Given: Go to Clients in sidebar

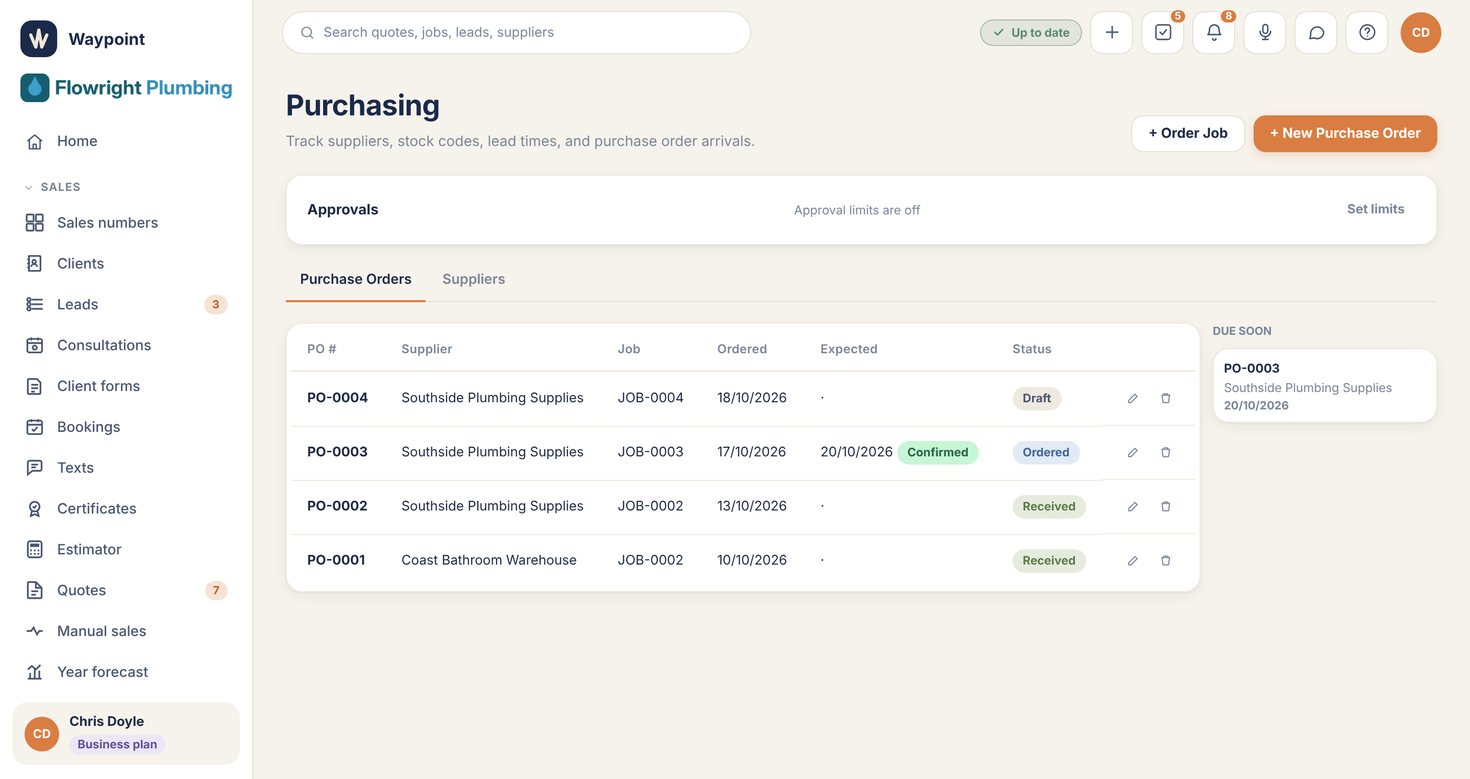Looking at the screenshot, I should pyautogui.click(x=126, y=263).
